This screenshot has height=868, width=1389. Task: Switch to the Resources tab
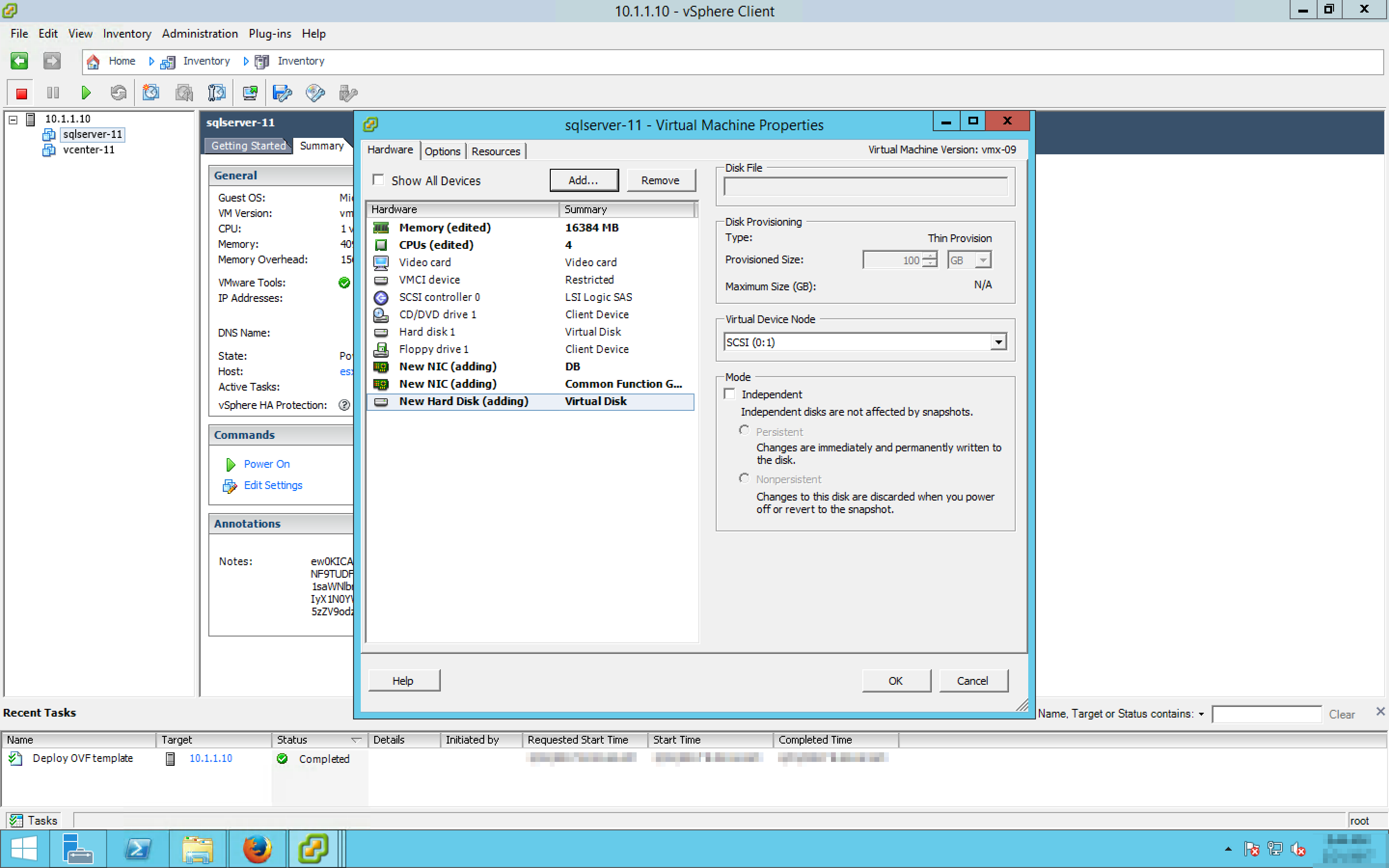(495, 151)
